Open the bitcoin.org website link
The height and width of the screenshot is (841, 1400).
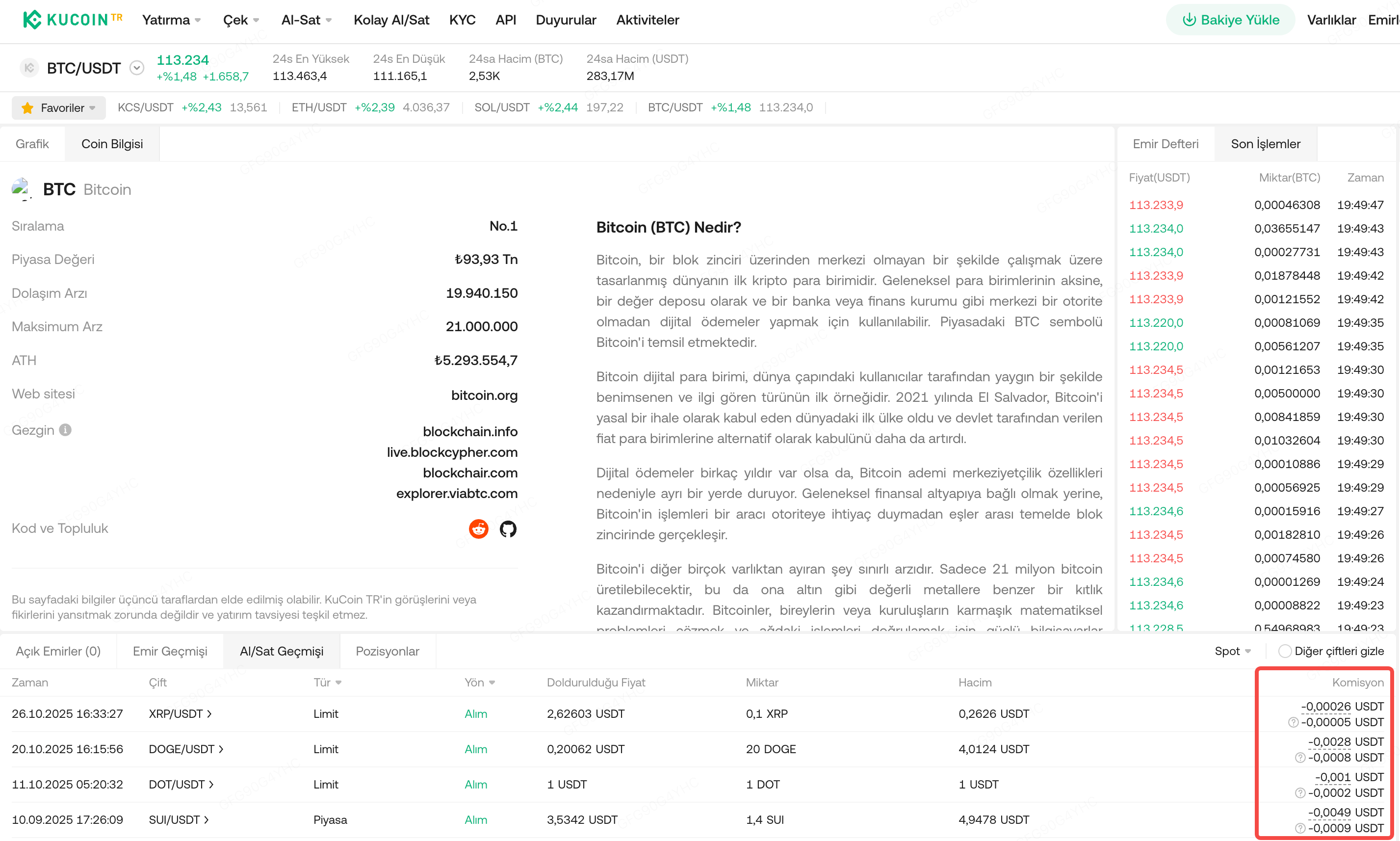(x=484, y=395)
